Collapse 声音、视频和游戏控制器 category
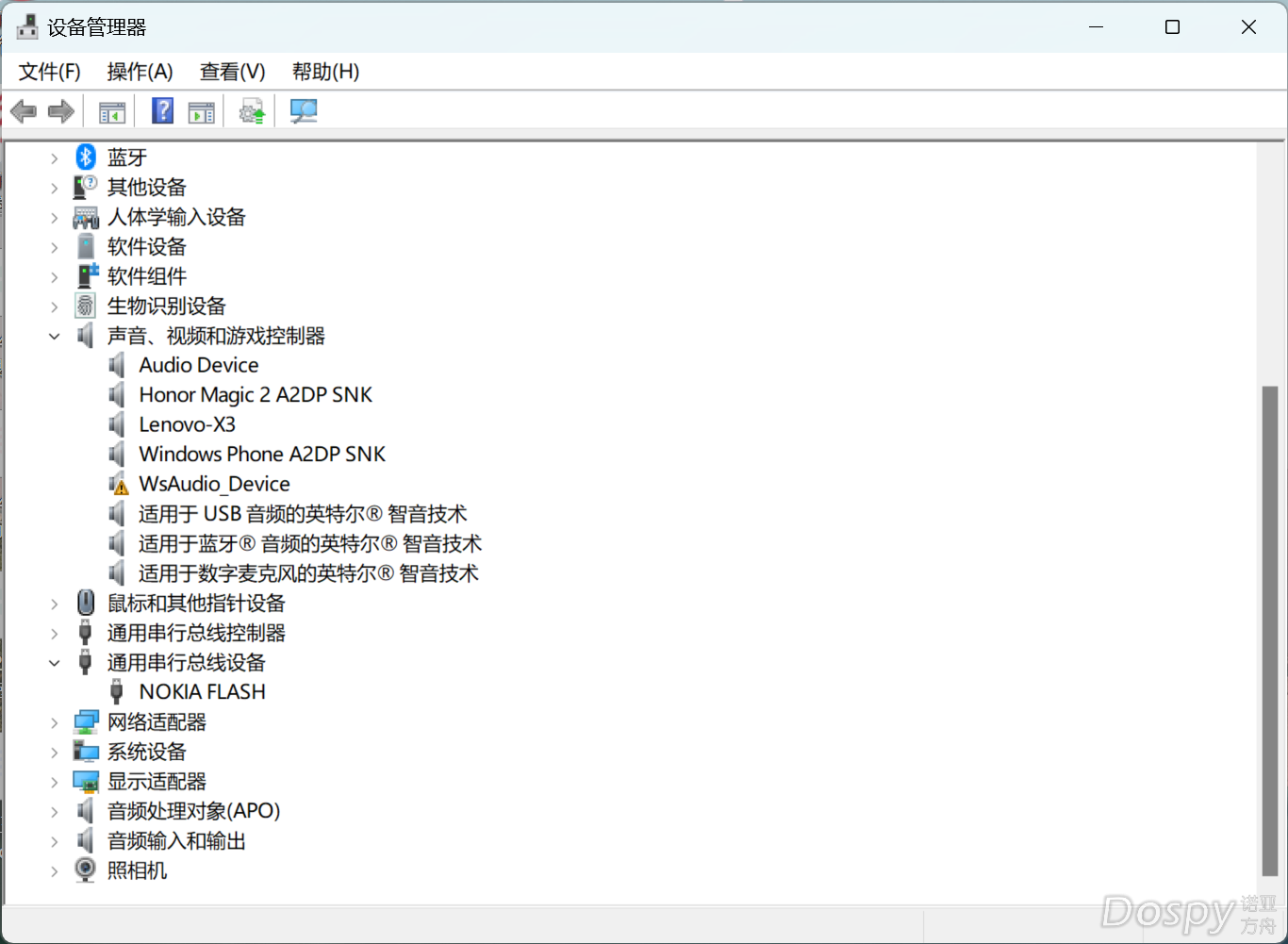 coord(55,337)
